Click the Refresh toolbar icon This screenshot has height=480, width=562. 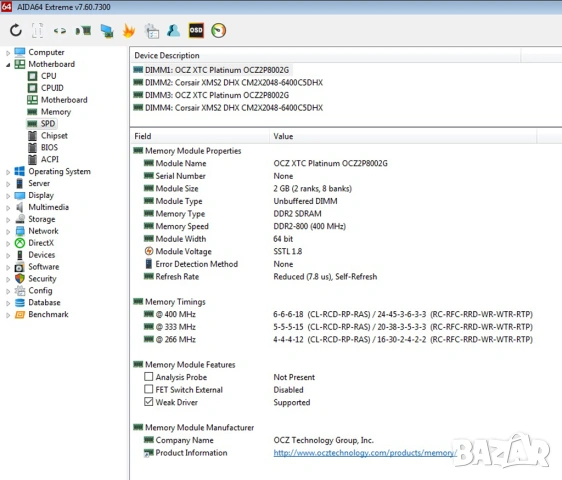point(15,30)
